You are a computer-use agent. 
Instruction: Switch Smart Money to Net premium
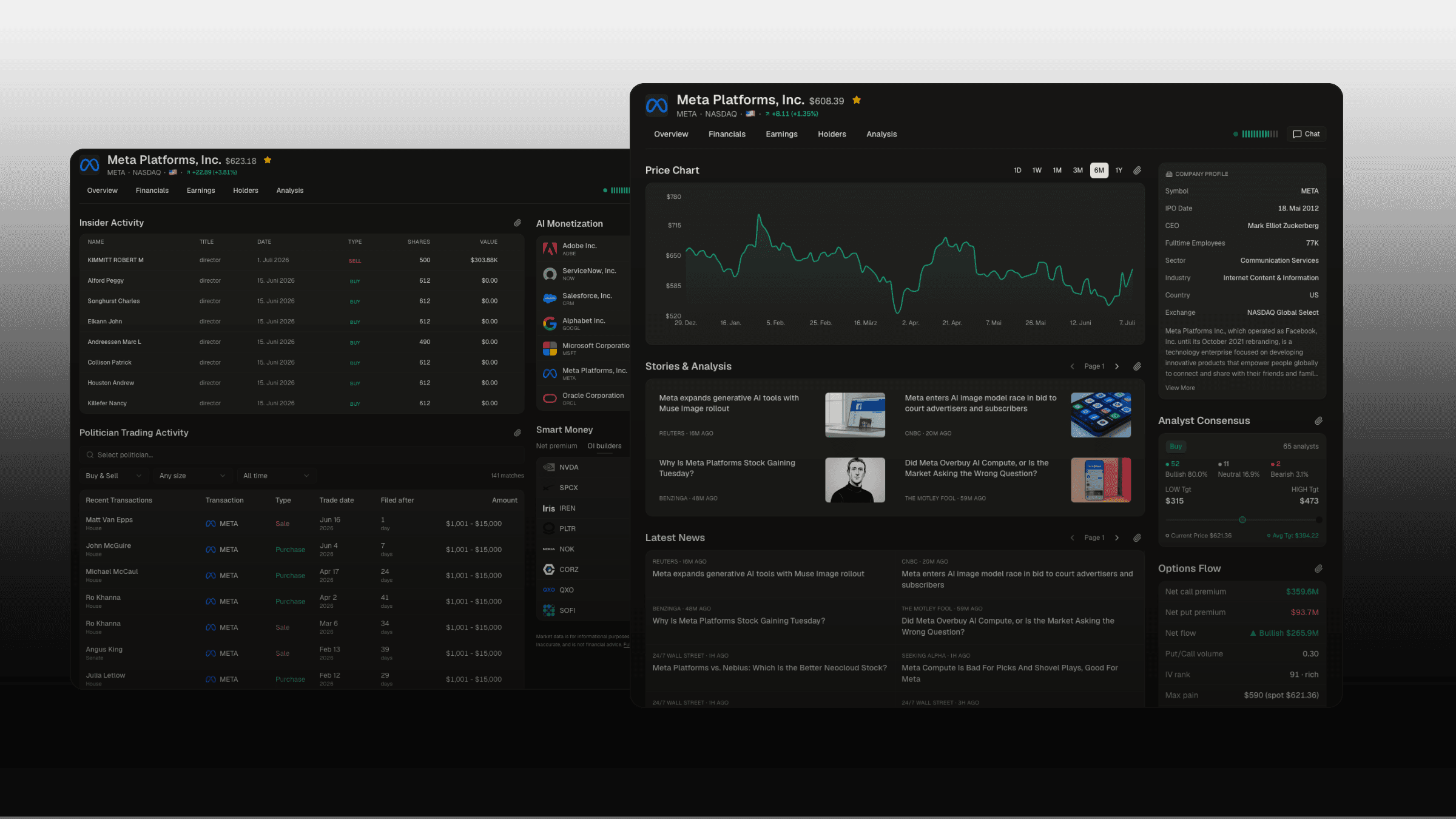(x=557, y=446)
